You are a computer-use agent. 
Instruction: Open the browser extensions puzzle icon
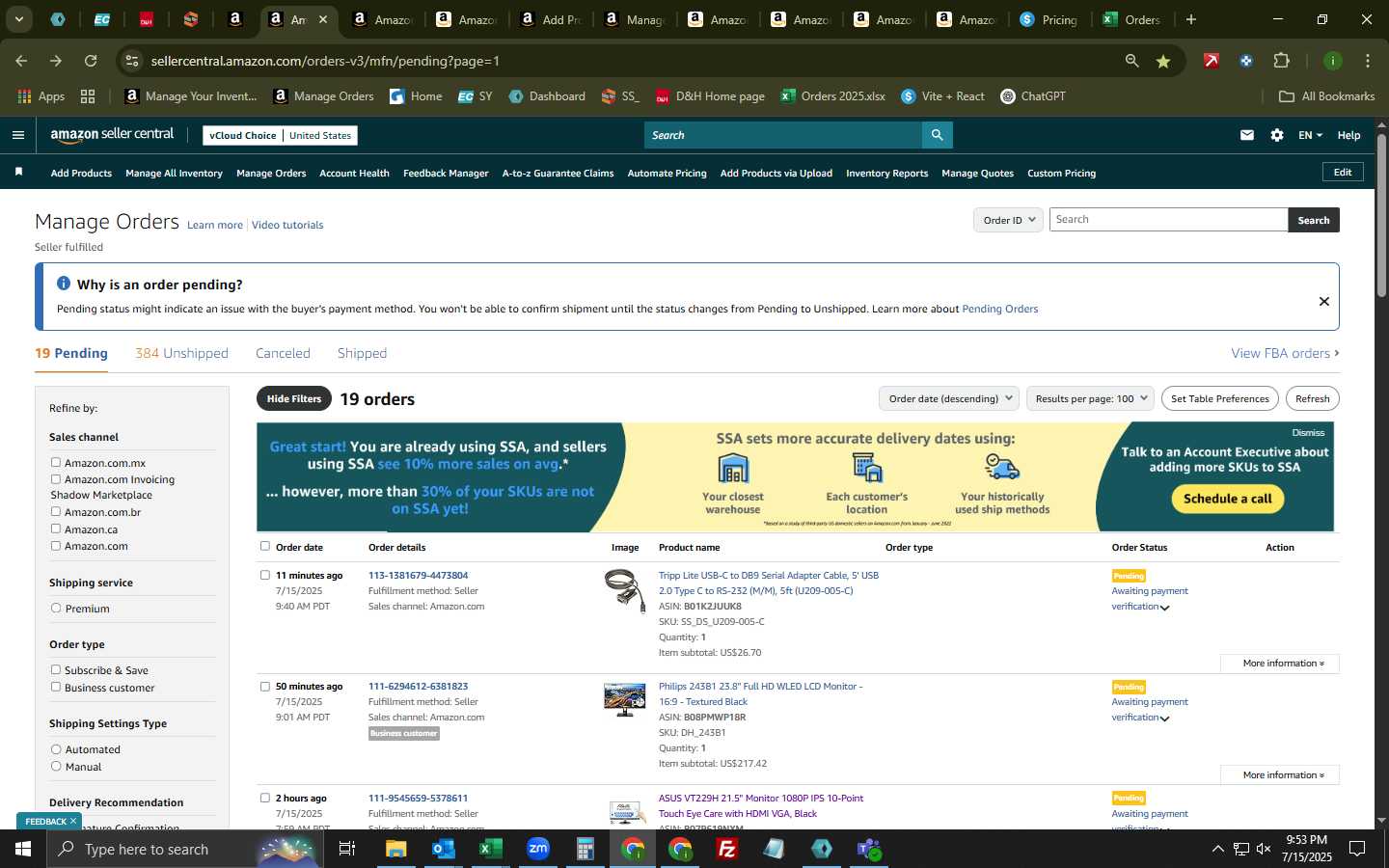(x=1281, y=61)
